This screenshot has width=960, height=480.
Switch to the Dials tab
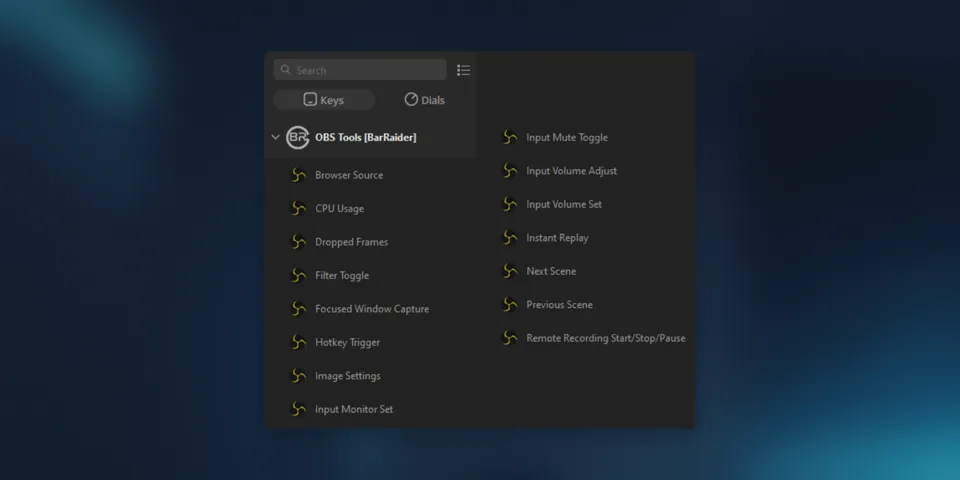(425, 100)
